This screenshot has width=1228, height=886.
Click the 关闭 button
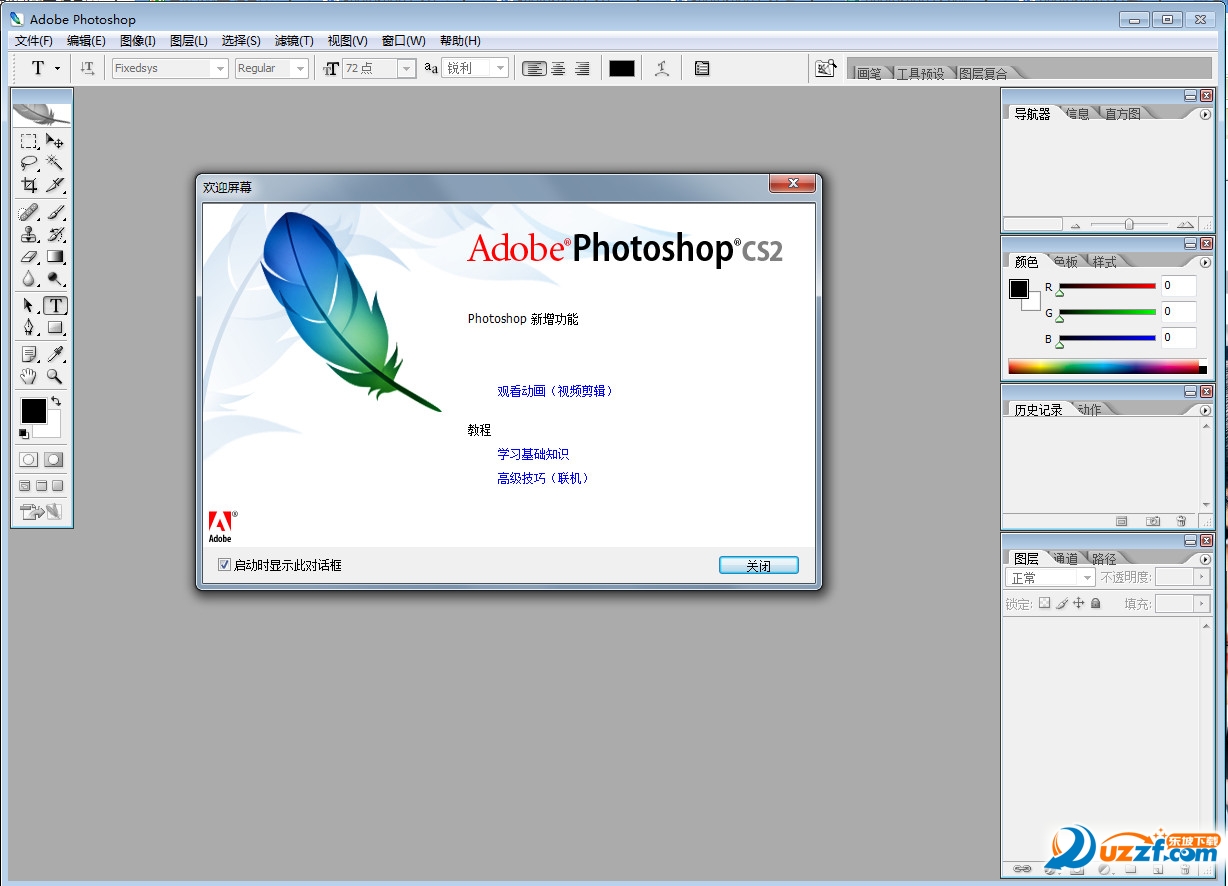pos(759,565)
